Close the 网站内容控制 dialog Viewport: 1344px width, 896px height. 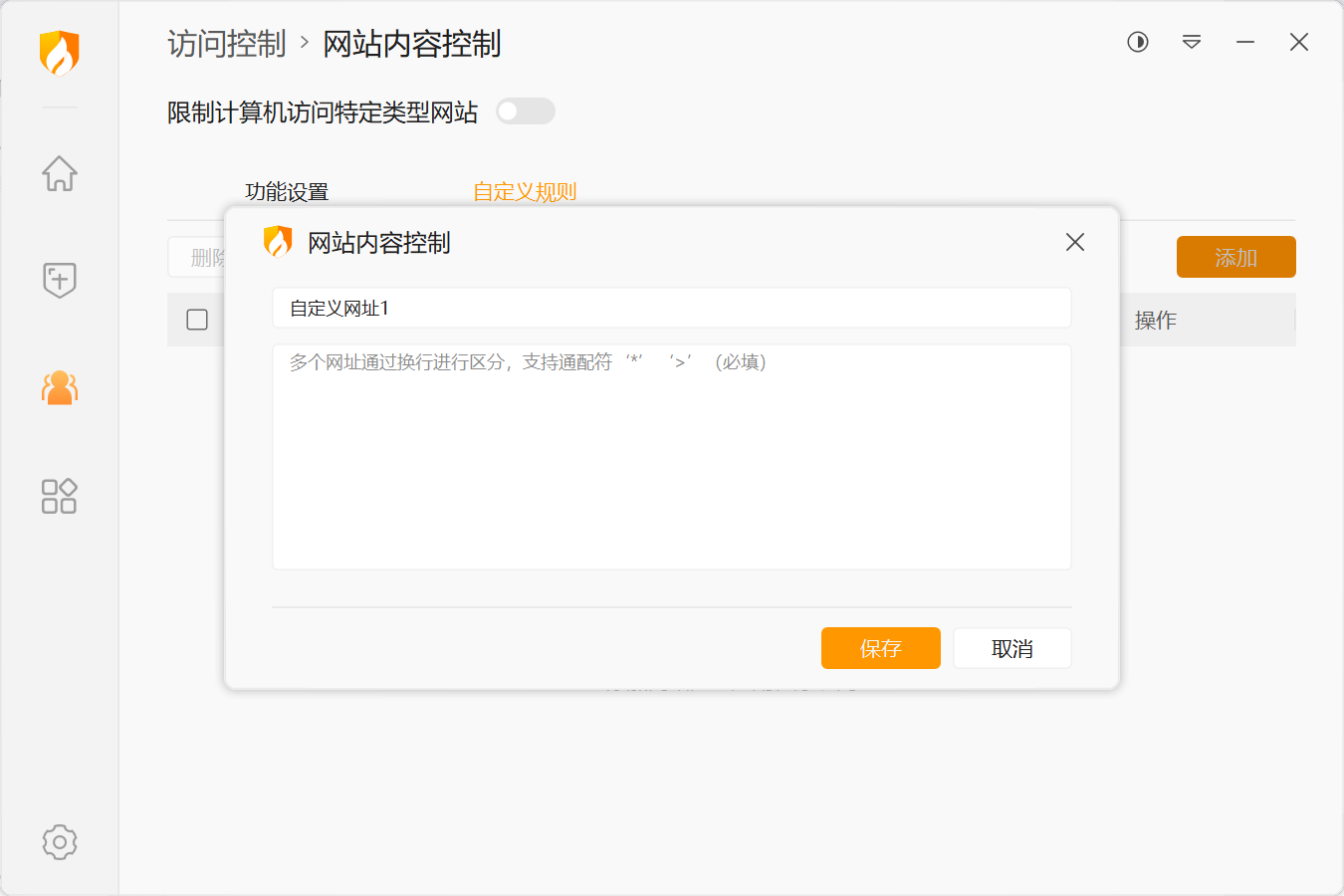pyautogui.click(x=1075, y=242)
